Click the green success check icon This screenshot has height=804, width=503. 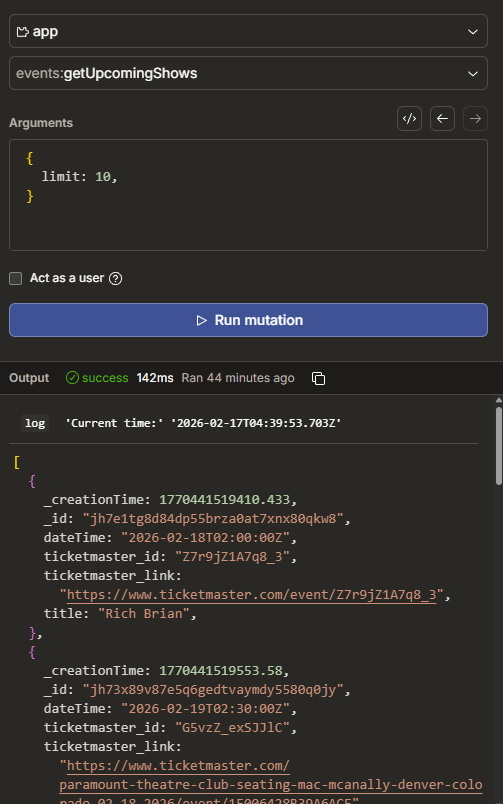pos(72,378)
